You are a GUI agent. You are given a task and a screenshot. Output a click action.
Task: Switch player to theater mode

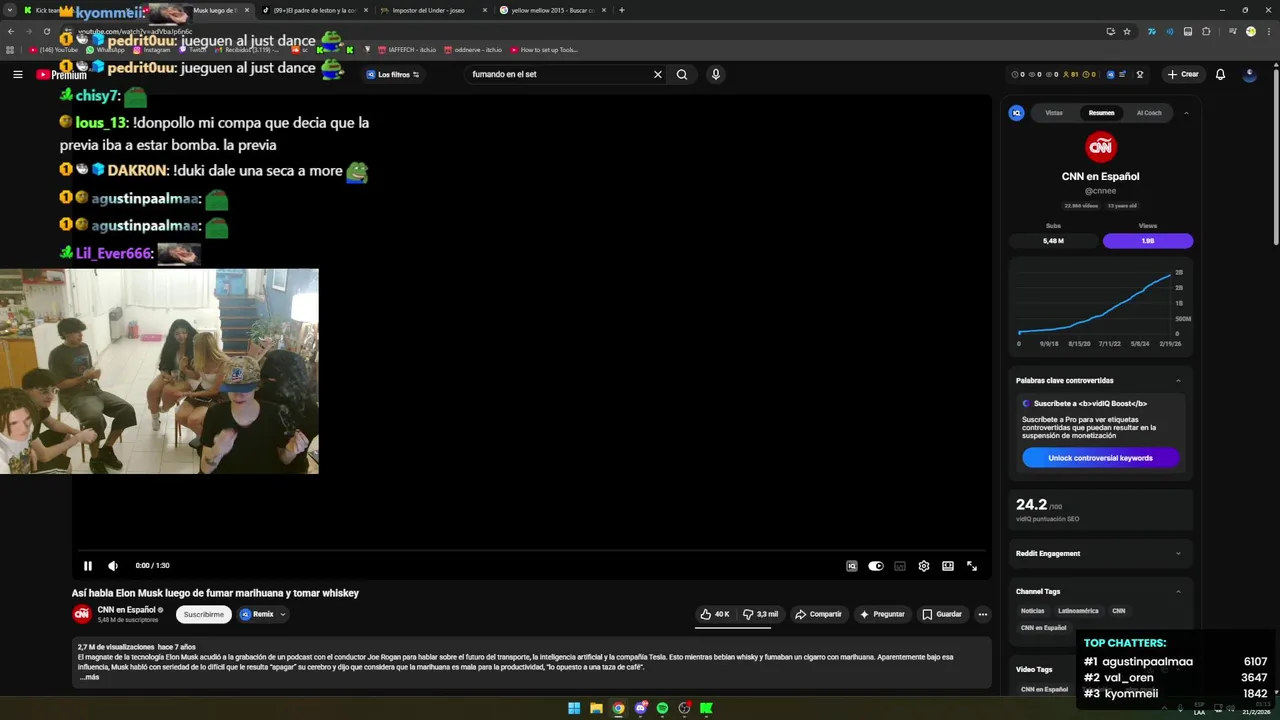click(948, 566)
